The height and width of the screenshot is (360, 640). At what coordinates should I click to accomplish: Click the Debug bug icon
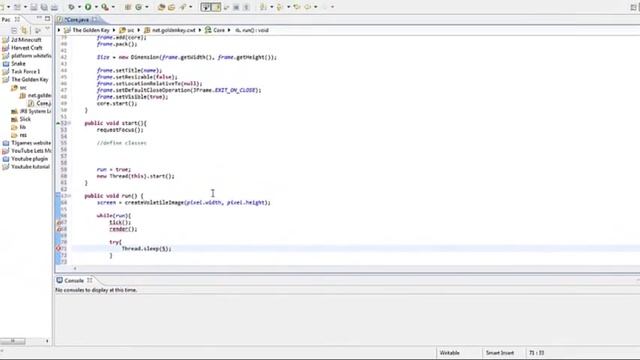click(x=71, y=7)
